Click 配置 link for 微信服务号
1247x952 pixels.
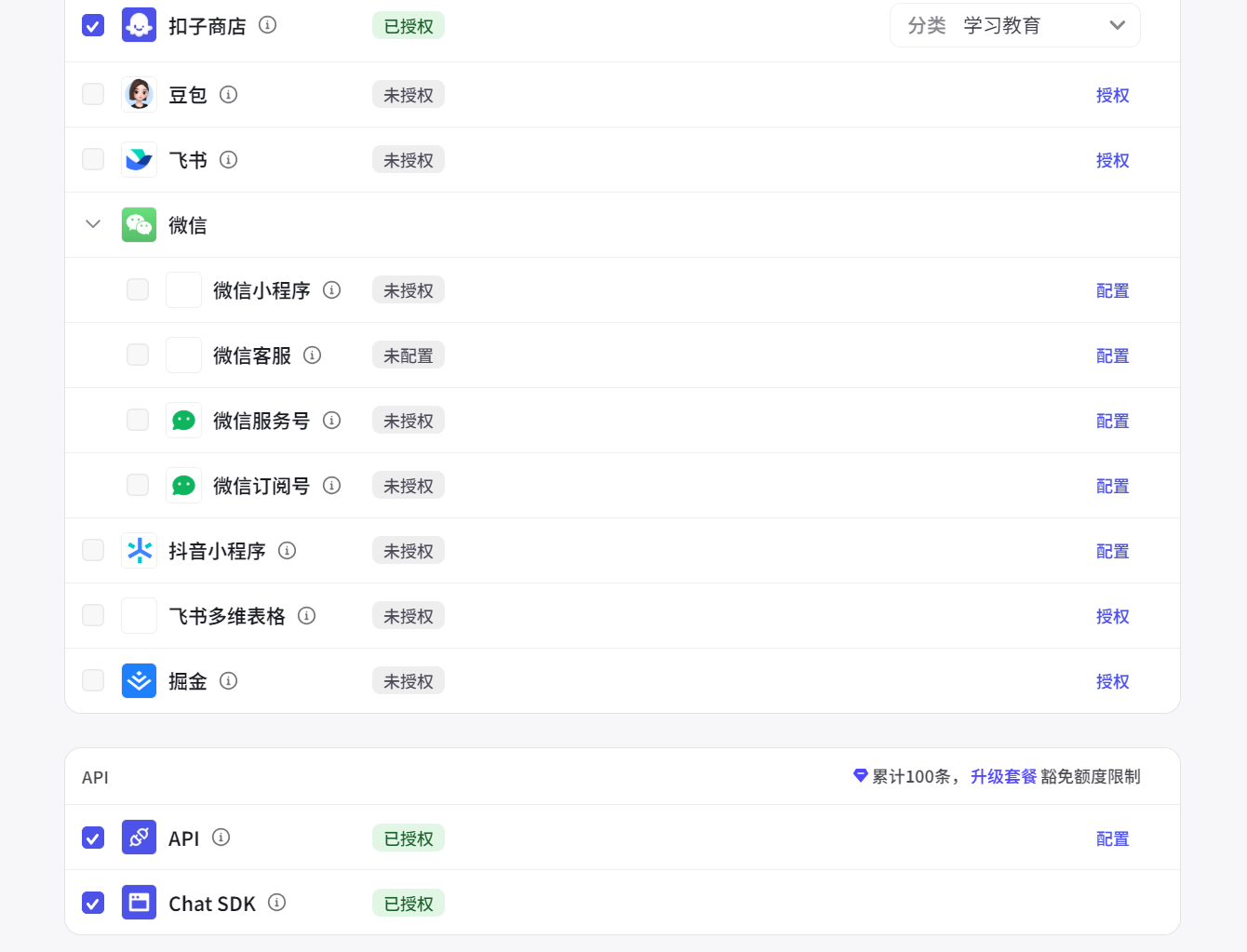(1112, 421)
